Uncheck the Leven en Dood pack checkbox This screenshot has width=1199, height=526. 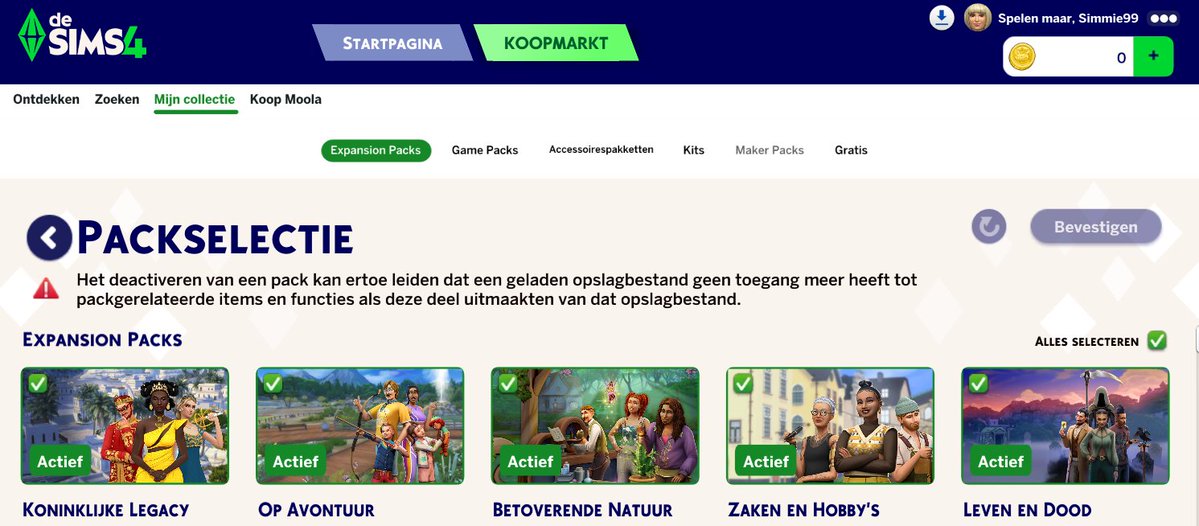978,383
